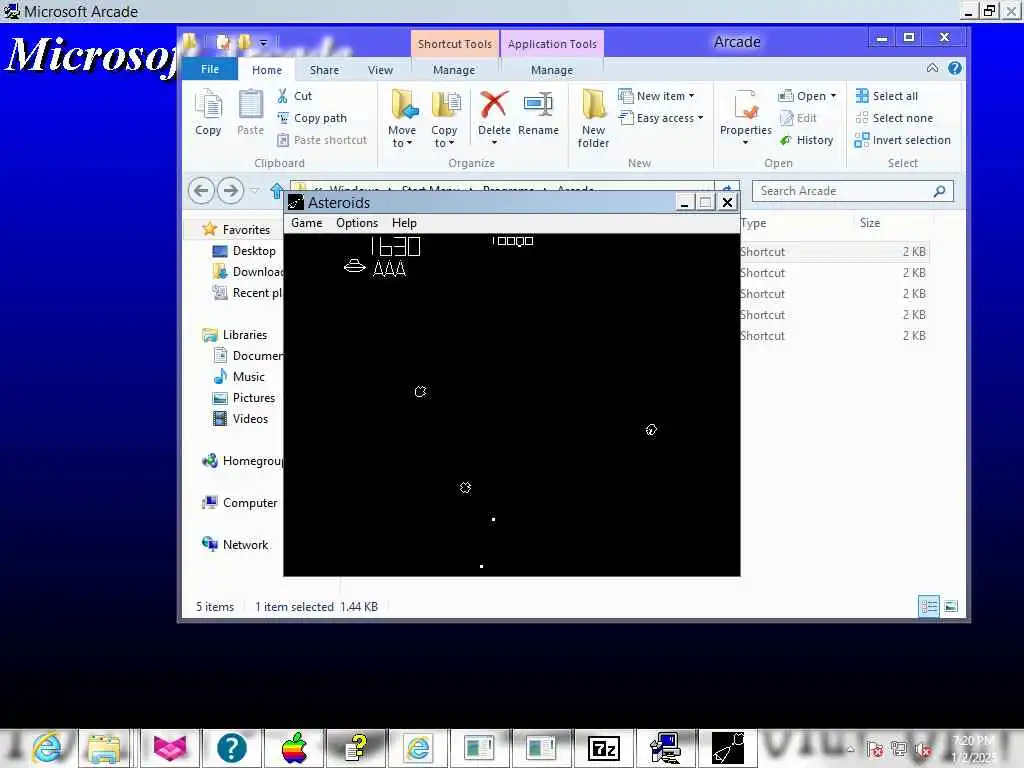Click Select none in the ribbon
This screenshot has width=1024, height=768.
coord(894,118)
